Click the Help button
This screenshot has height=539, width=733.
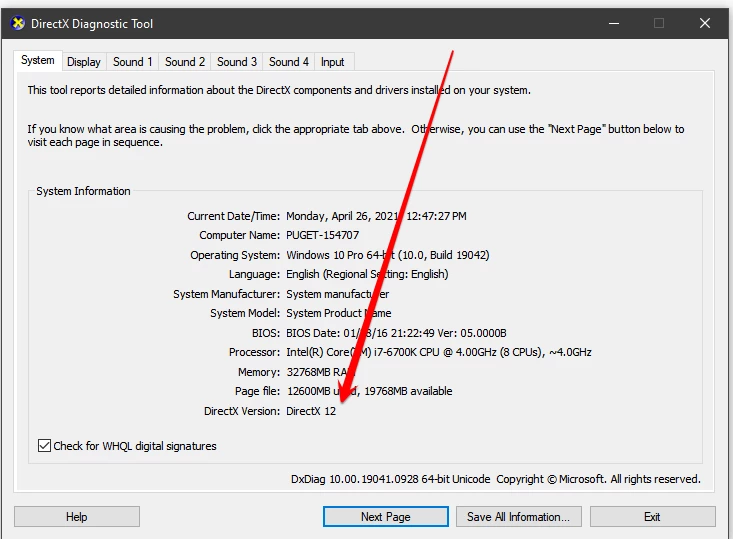(77, 517)
